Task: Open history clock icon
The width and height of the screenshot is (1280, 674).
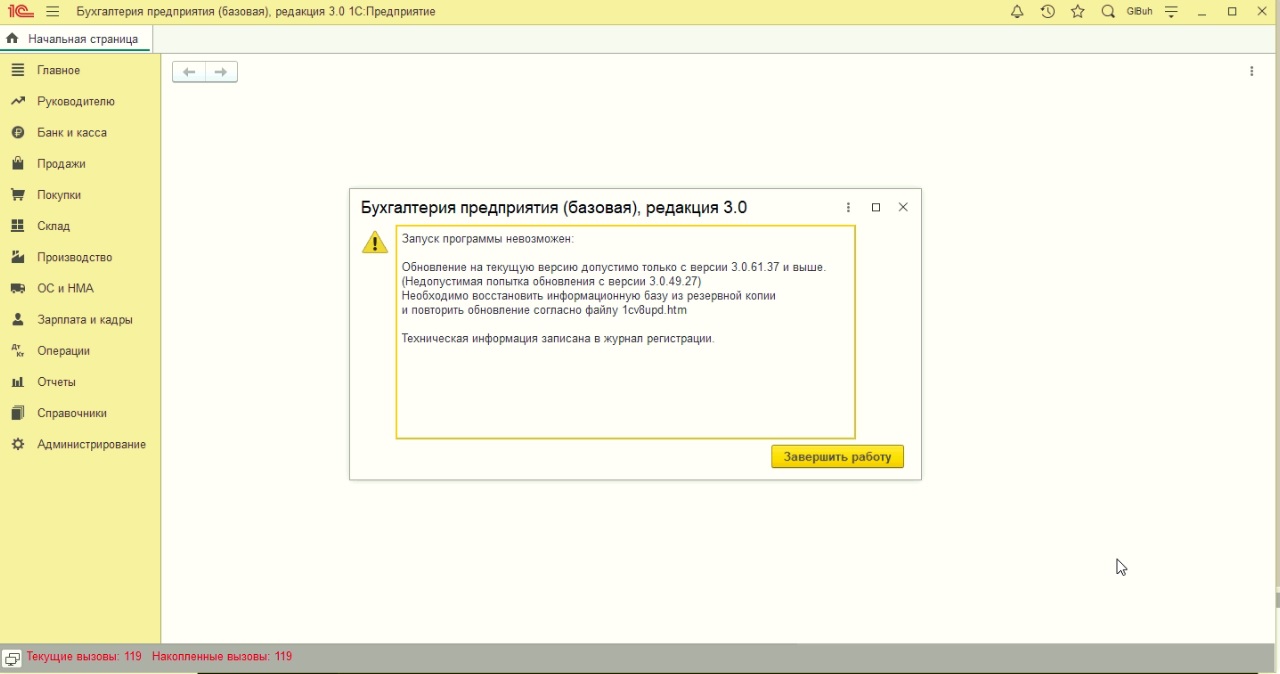Action: click(x=1048, y=12)
